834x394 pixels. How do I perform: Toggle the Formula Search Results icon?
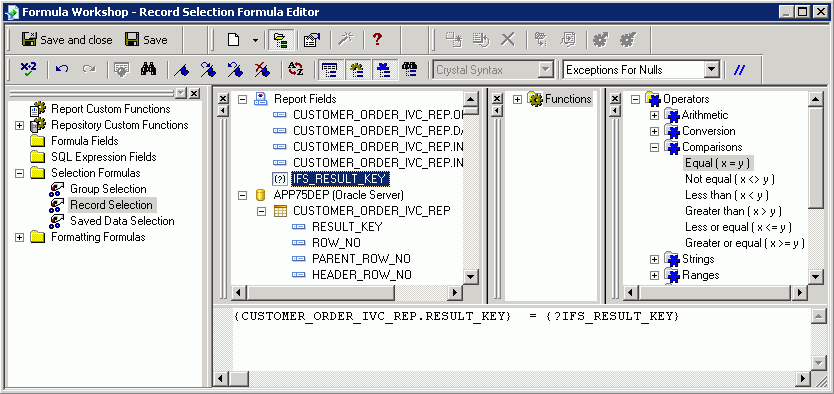point(409,70)
